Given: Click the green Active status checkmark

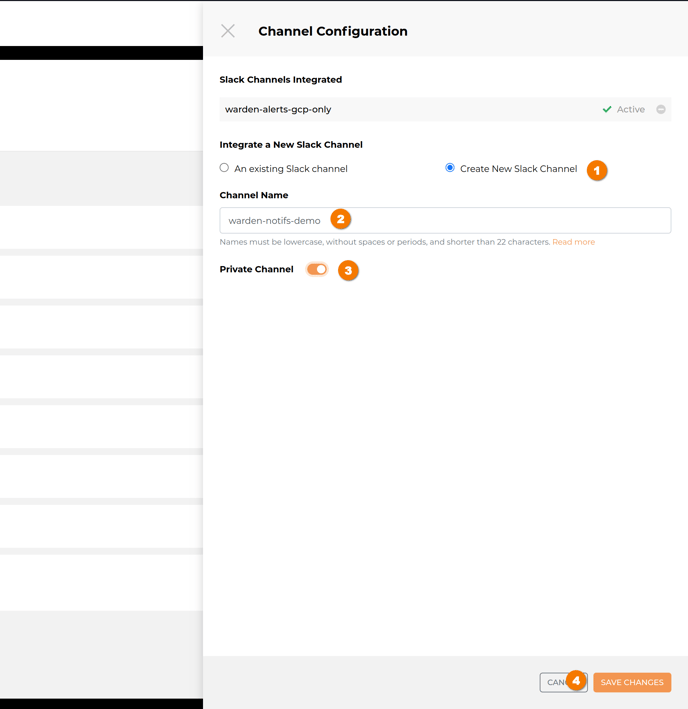Looking at the screenshot, I should (607, 109).
